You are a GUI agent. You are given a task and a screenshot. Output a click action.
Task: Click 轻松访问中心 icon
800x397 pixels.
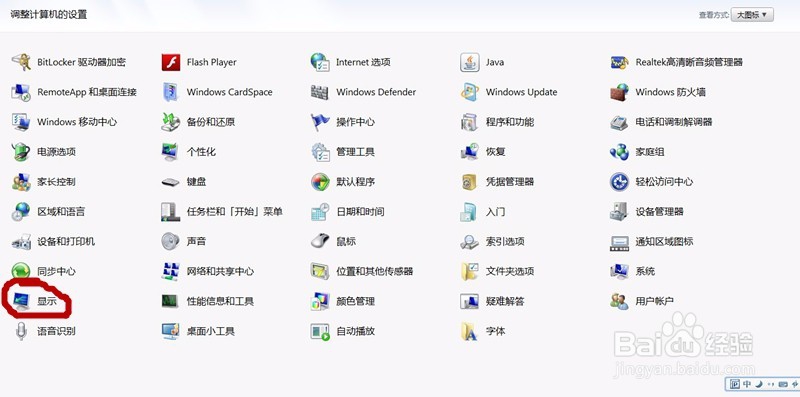click(619, 182)
